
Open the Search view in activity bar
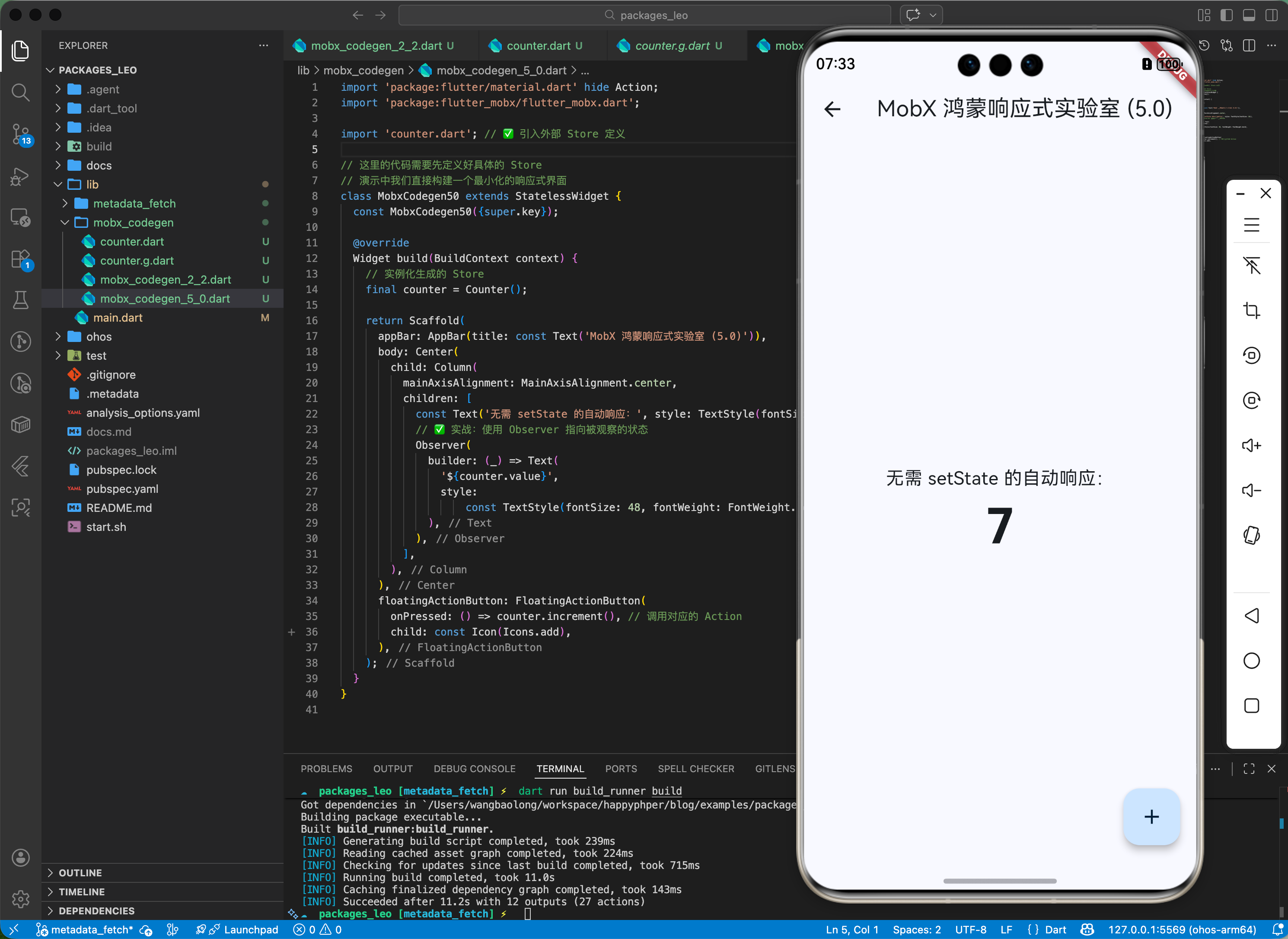(x=20, y=92)
